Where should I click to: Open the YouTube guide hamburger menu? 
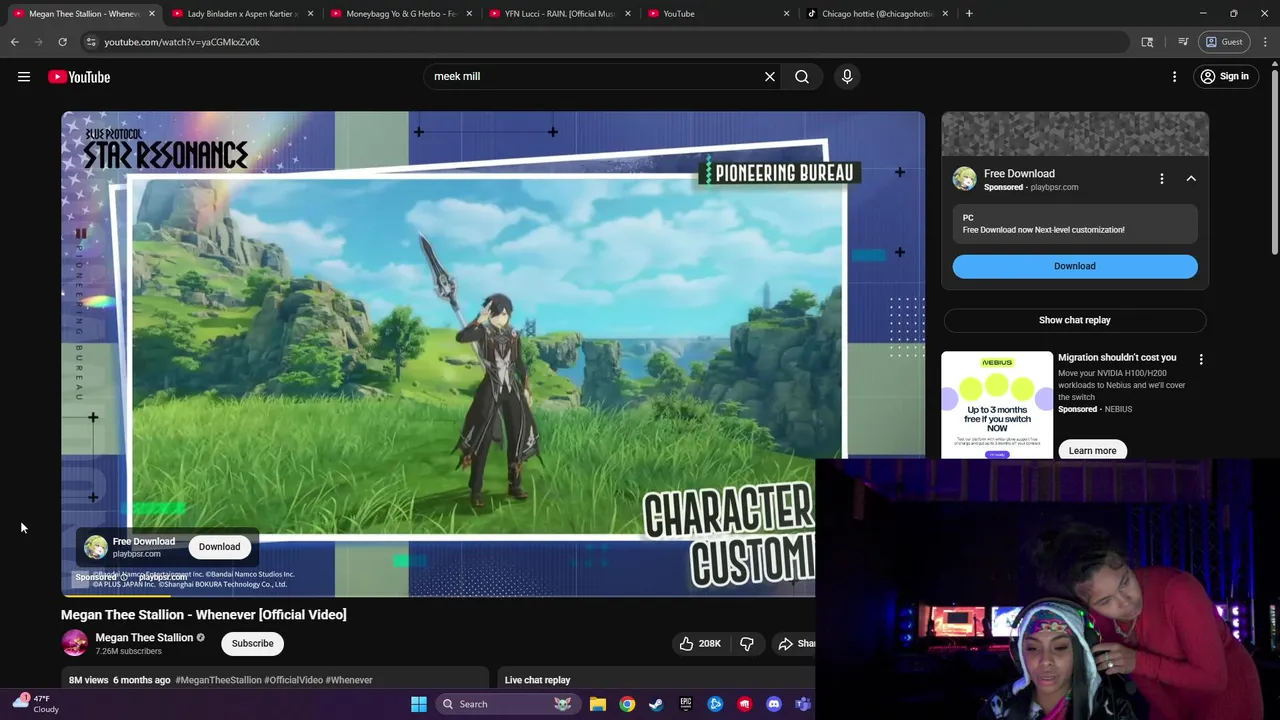(24, 77)
